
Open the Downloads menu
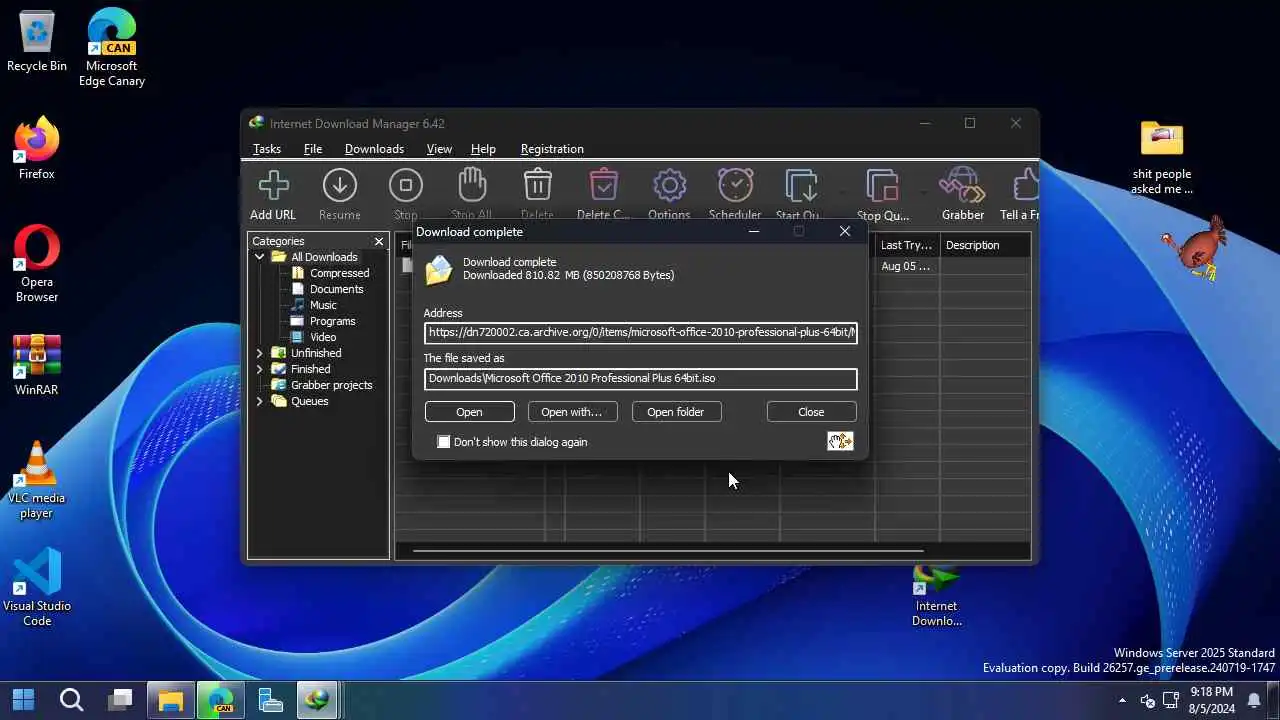pos(374,149)
